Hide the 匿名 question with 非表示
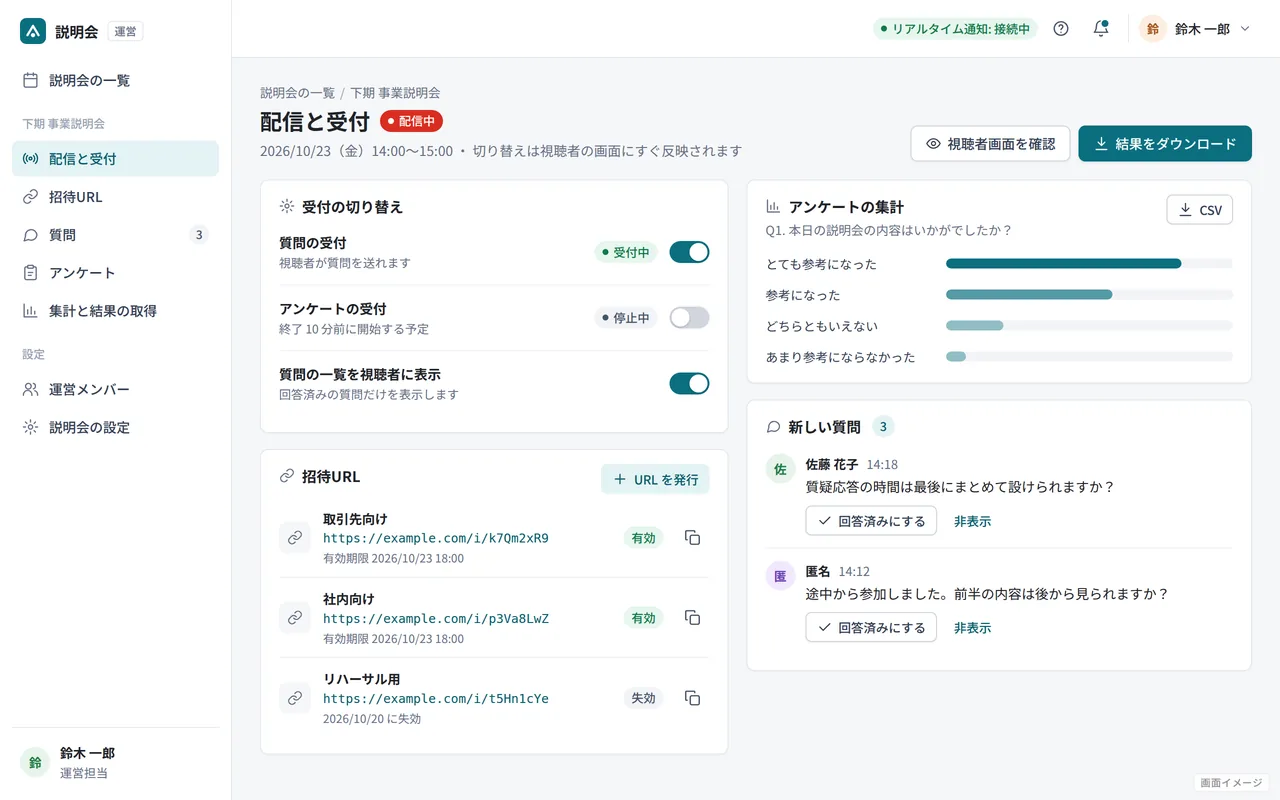 (972, 628)
